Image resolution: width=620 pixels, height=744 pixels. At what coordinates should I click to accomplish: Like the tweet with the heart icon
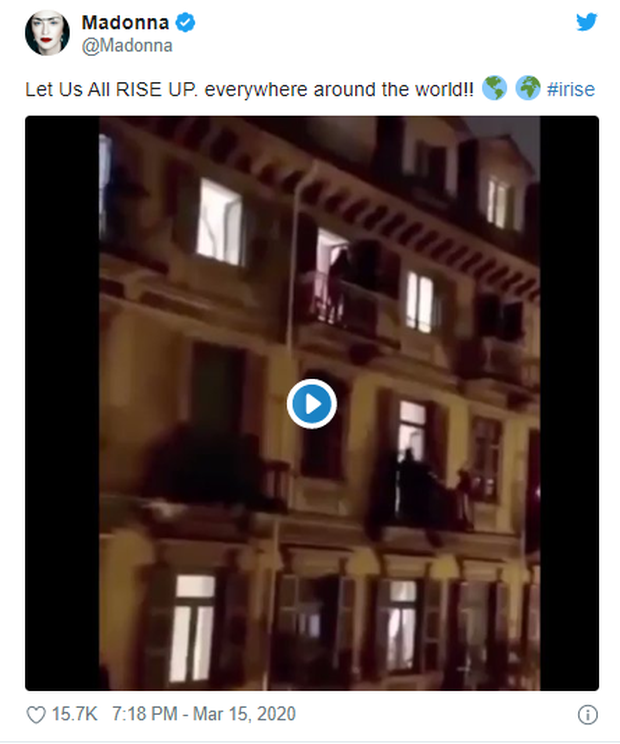[36, 715]
